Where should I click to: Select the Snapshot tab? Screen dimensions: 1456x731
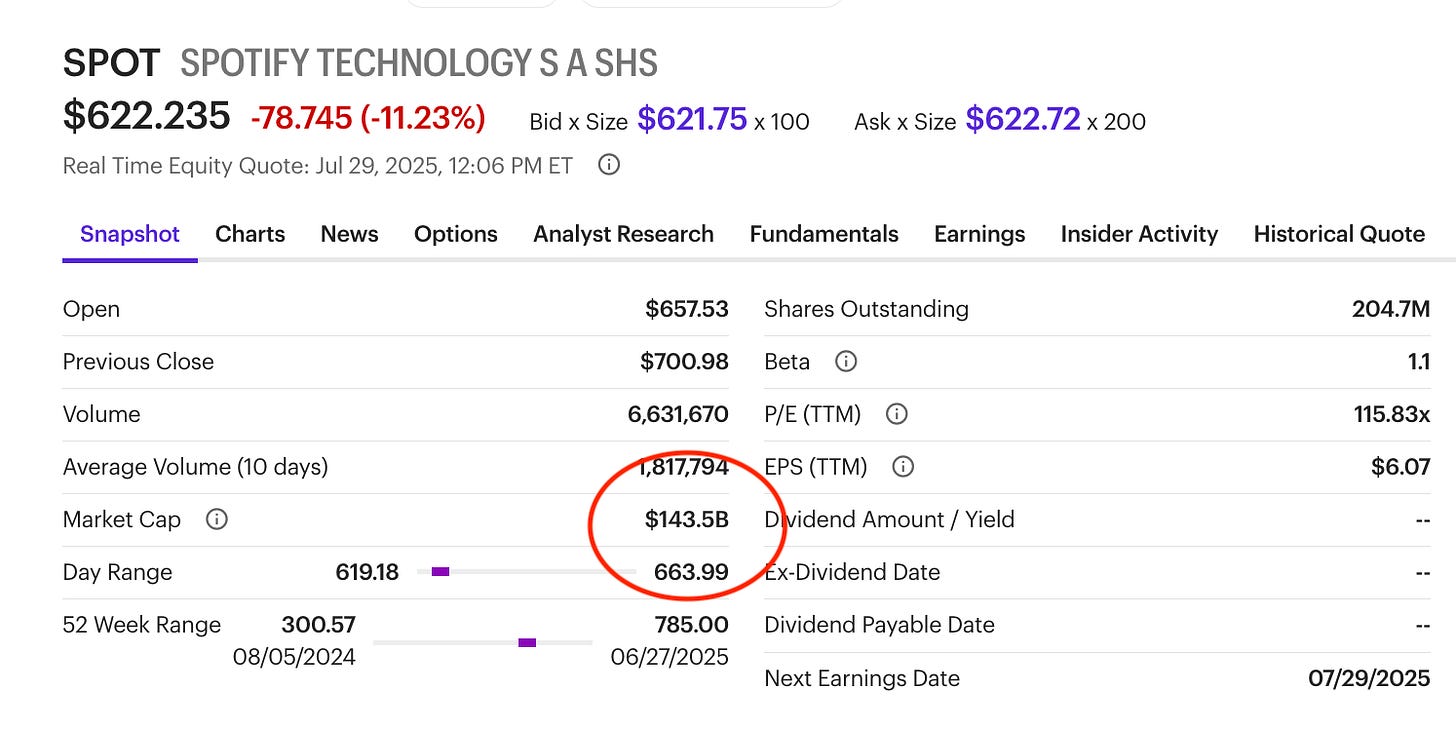[x=130, y=234]
